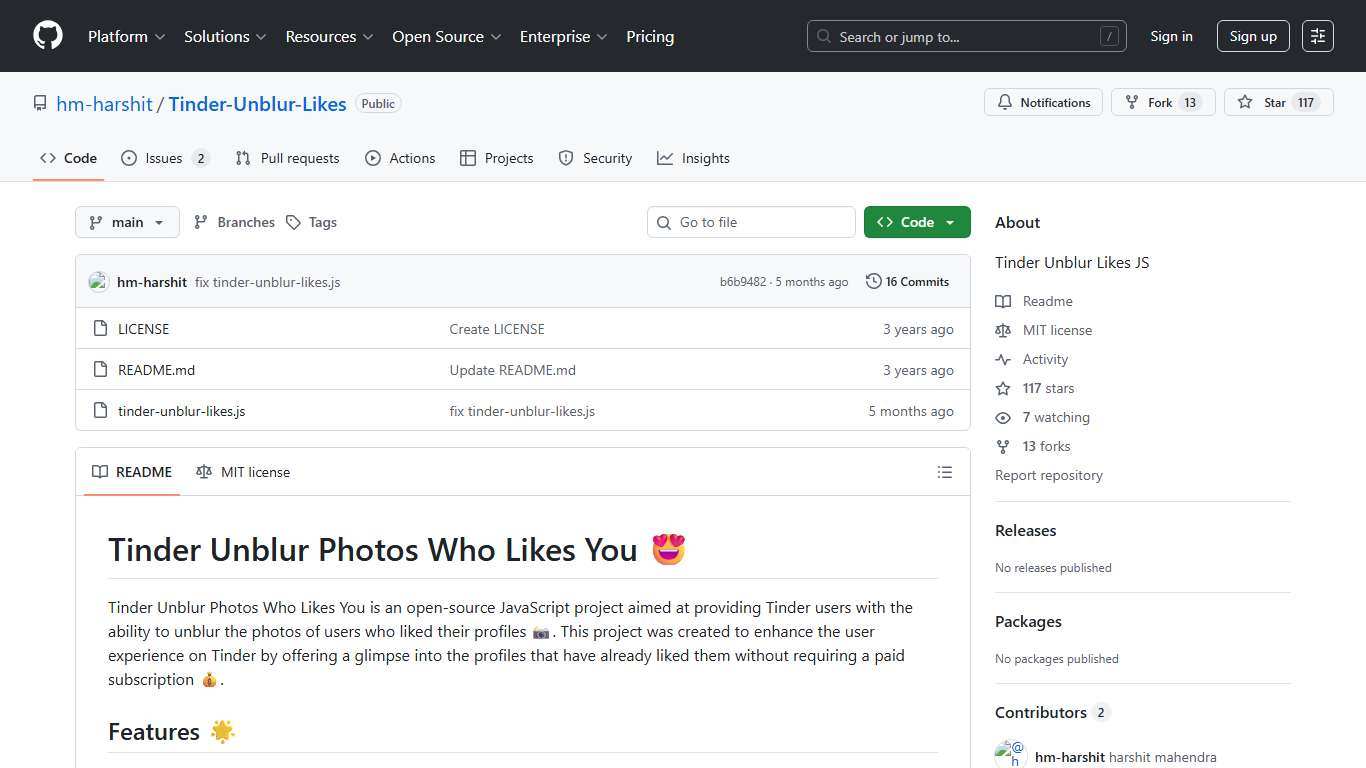Open the hm-harshit profile link
The image size is (1366, 768).
click(104, 103)
